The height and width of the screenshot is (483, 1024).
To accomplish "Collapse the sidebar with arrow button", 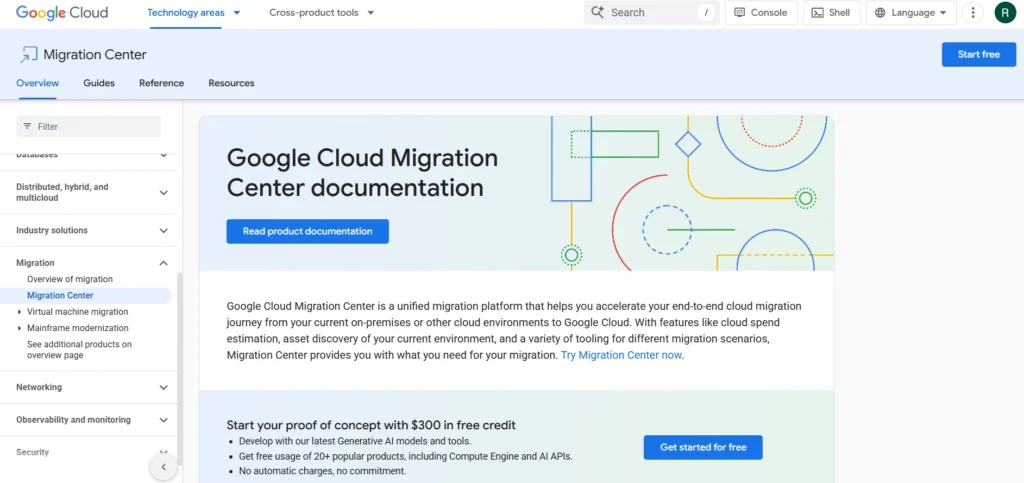I will [163, 467].
